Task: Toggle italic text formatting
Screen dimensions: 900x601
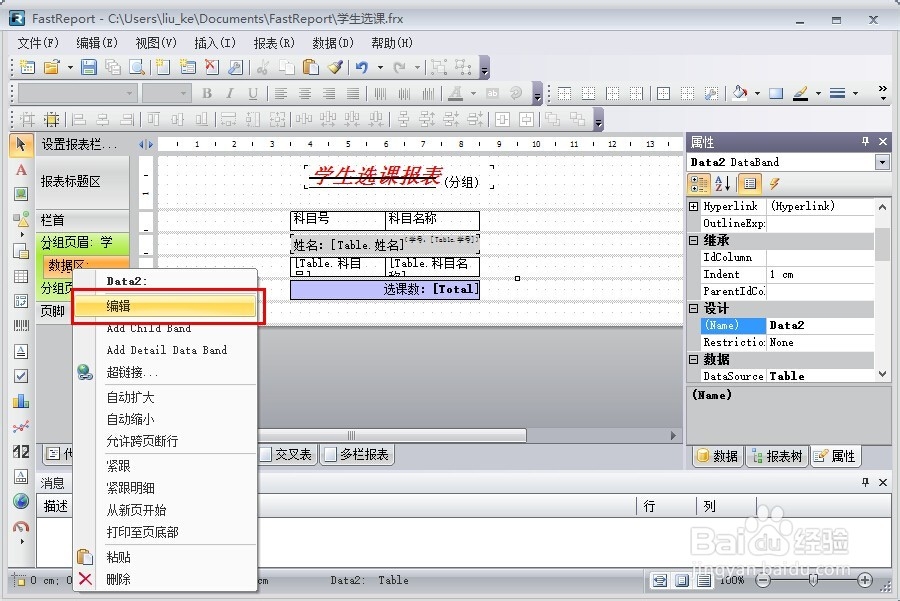Action: point(229,94)
